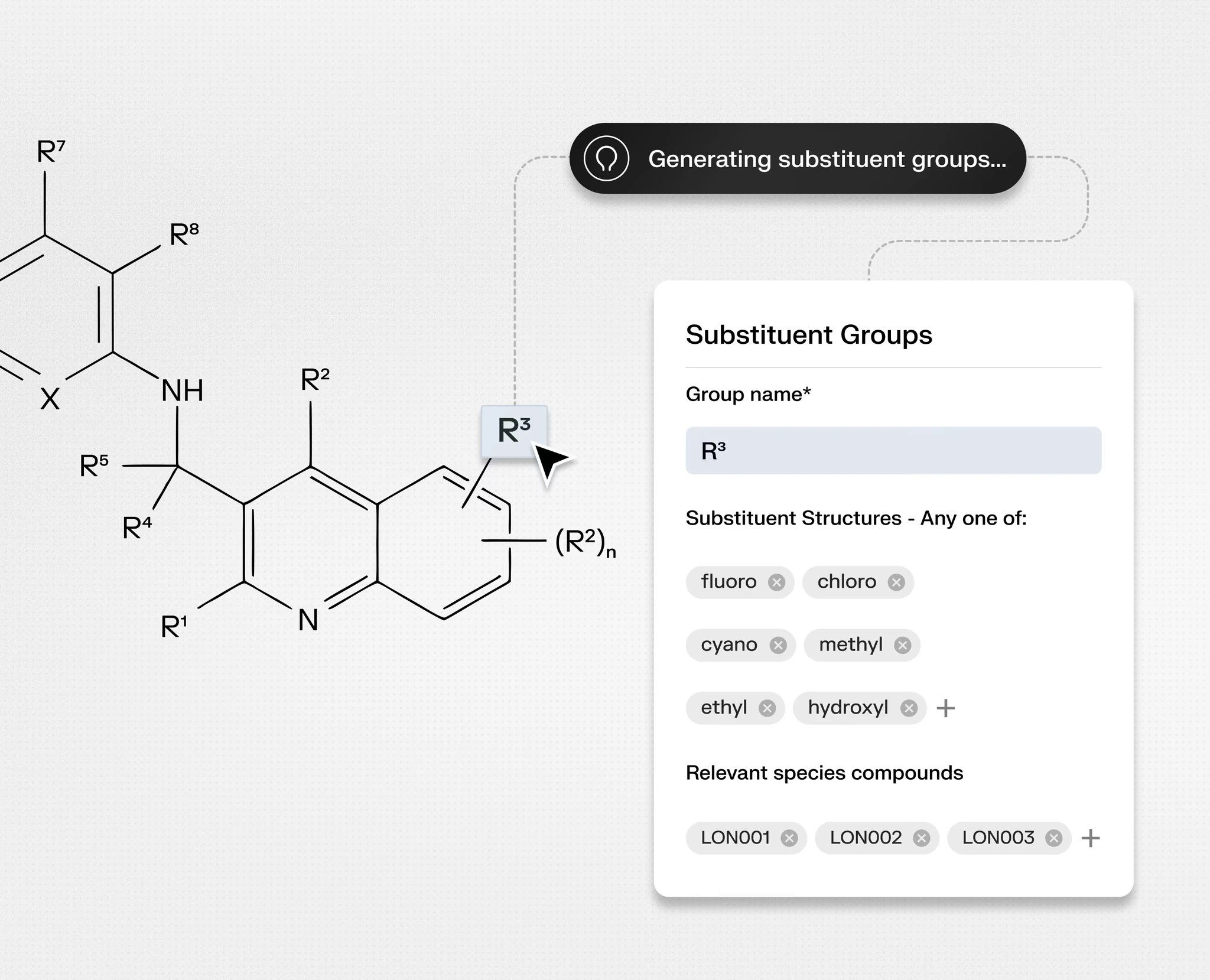Add a new substituent structure with plus icon
The height and width of the screenshot is (980, 1210).
click(946, 708)
